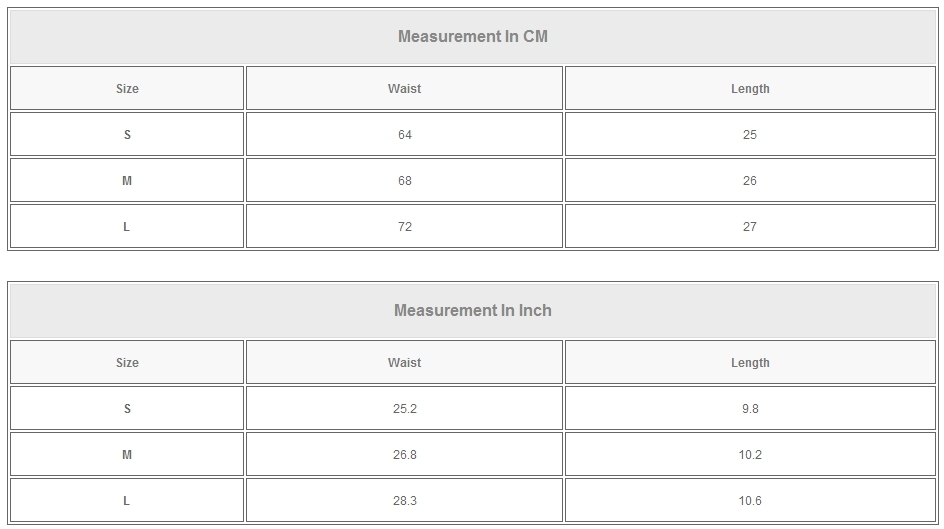This screenshot has height=529, width=944.
Task: Click the inch waist value 25.2
Action: tap(404, 409)
